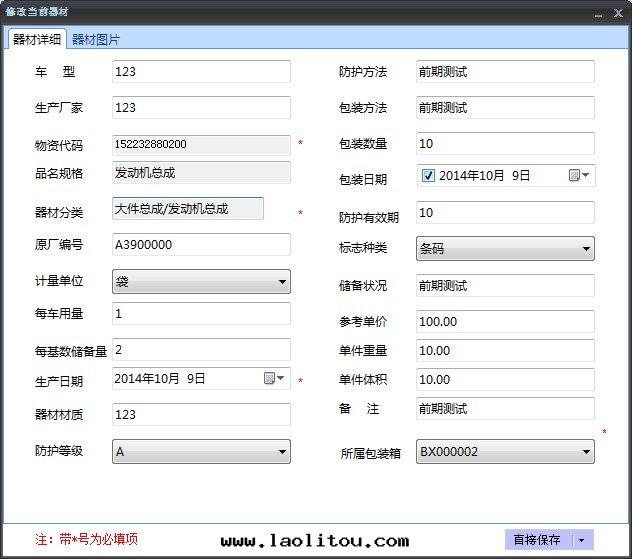Click the 器材分类 field
This screenshot has width=632, height=559.
coord(187,209)
